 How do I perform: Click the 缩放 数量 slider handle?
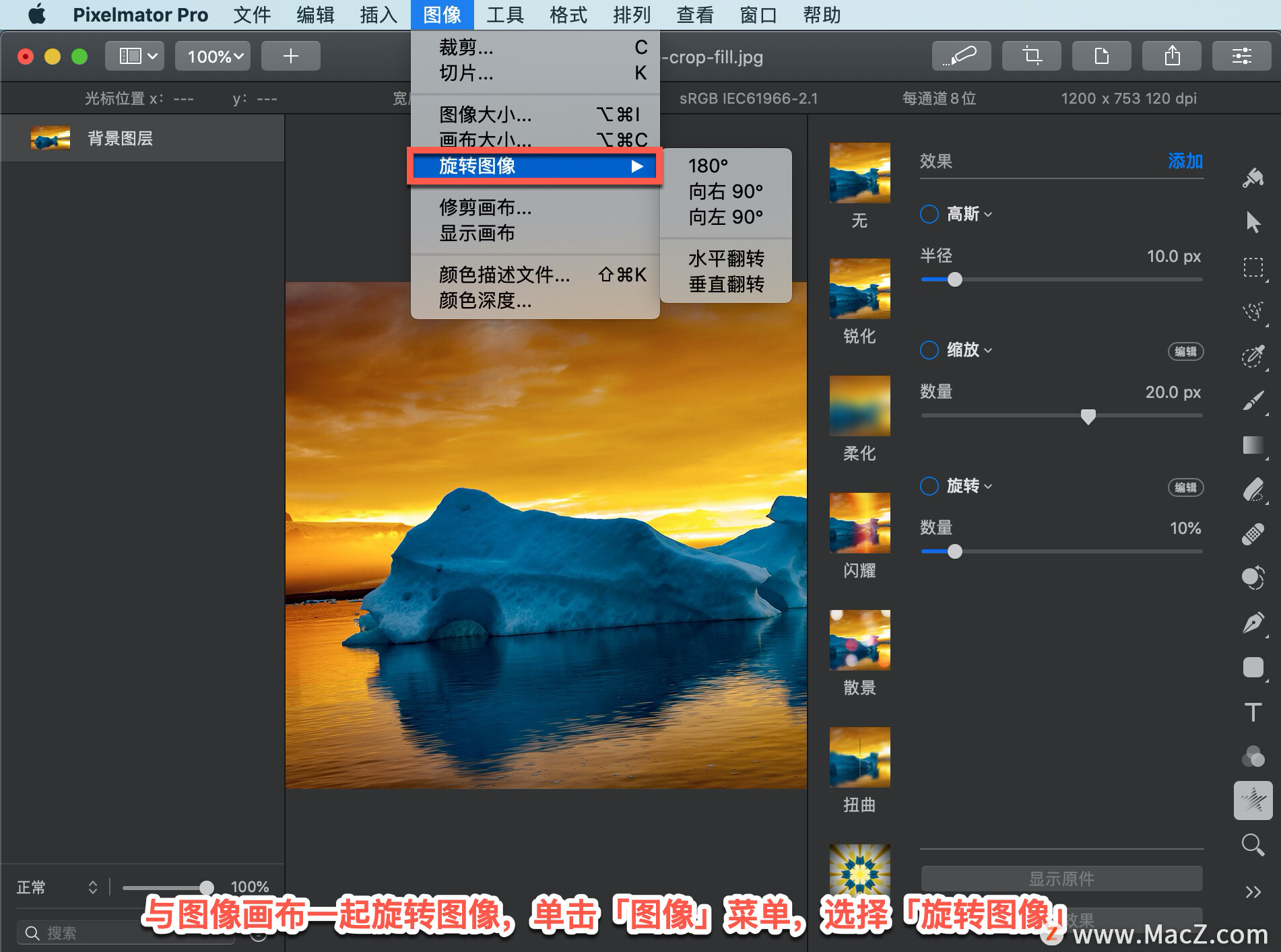coord(1088,416)
